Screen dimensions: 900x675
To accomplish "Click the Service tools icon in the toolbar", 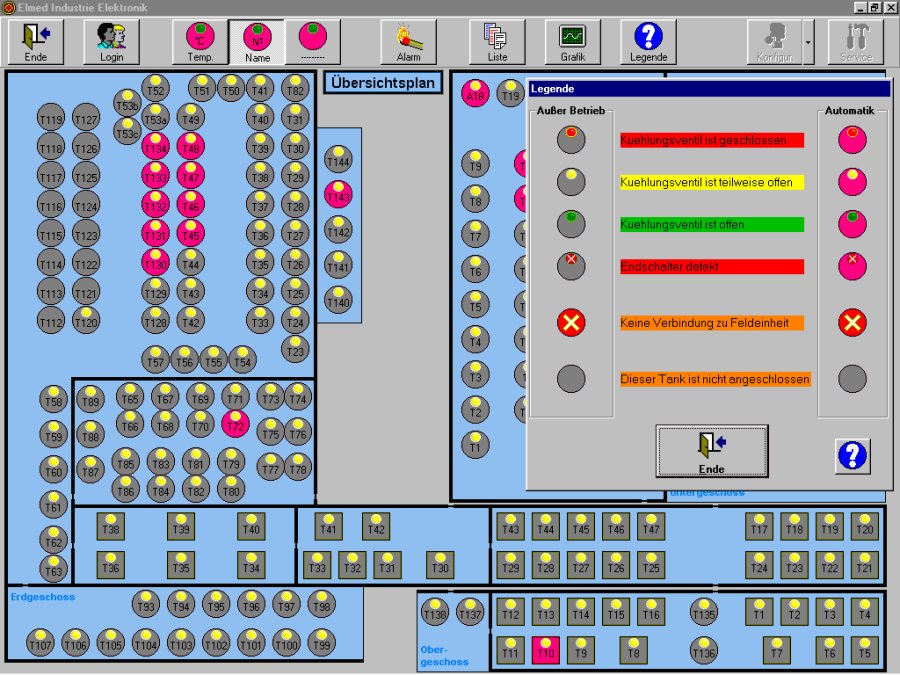I will coord(856,41).
